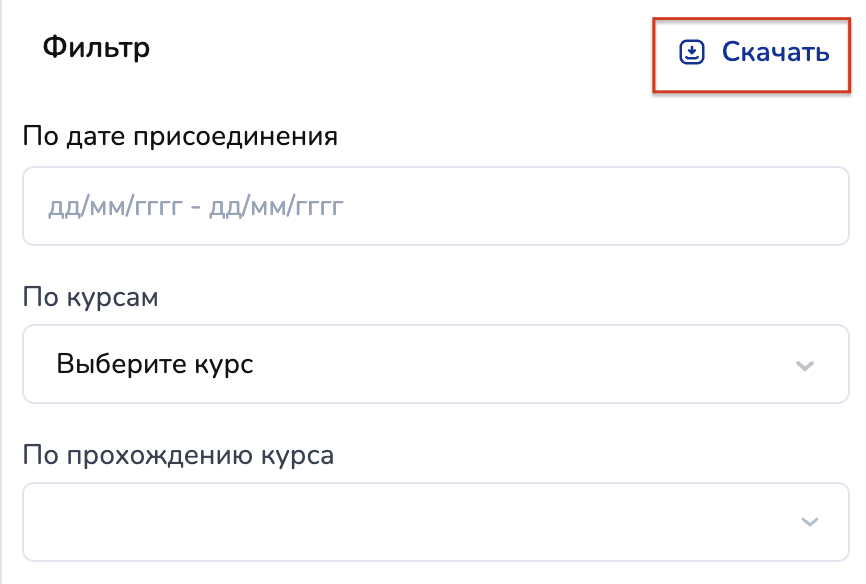Screen dimensions: 866x584
Task: Expand the course list using its chevron
Action: coord(805,365)
